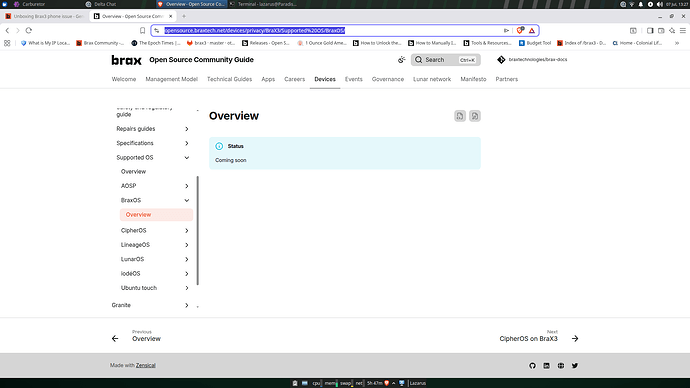Open the Events navigation tab
The width and height of the screenshot is (690, 388).
click(x=353, y=79)
